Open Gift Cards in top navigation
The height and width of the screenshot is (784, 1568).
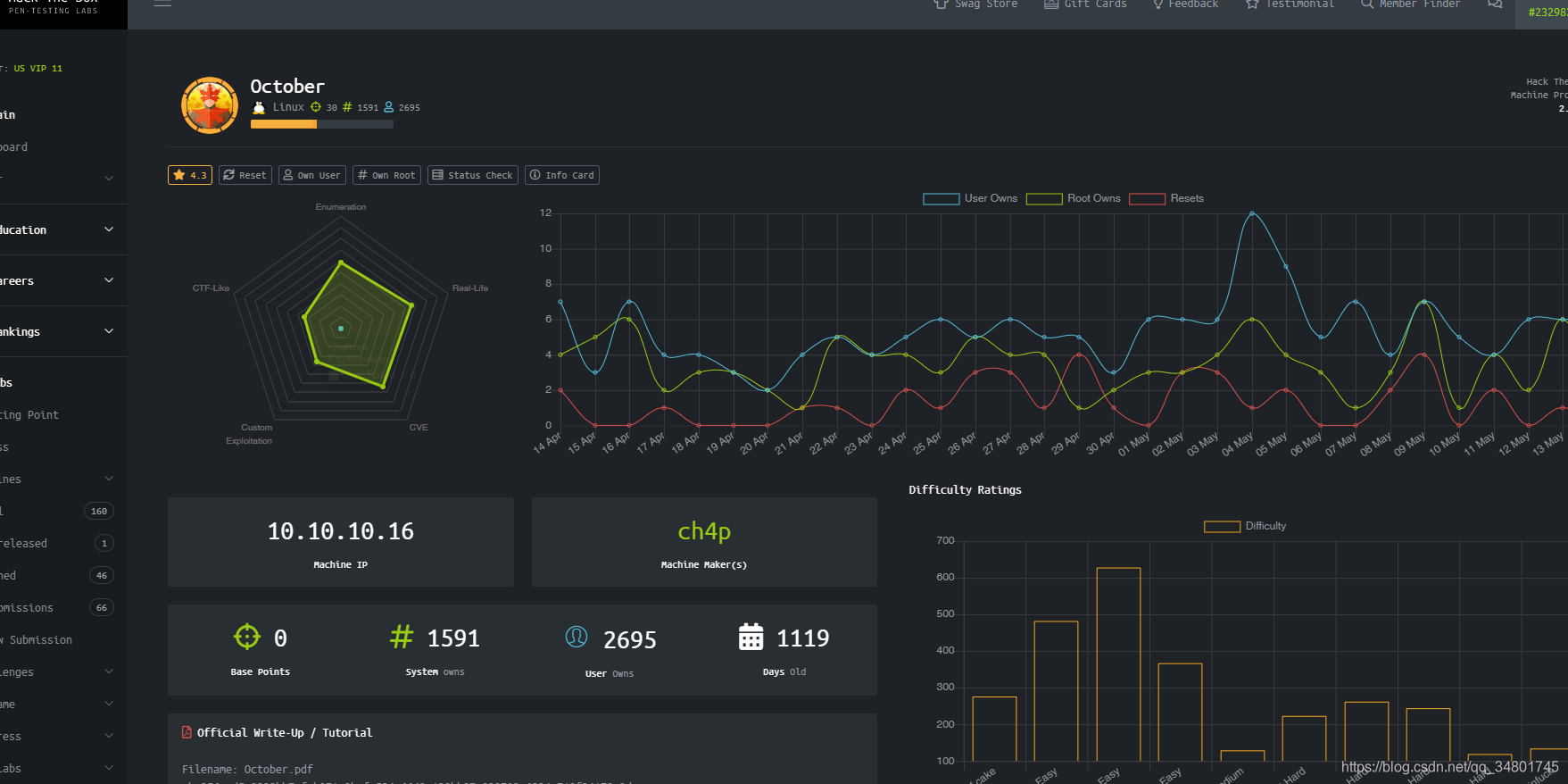[x=1085, y=4]
